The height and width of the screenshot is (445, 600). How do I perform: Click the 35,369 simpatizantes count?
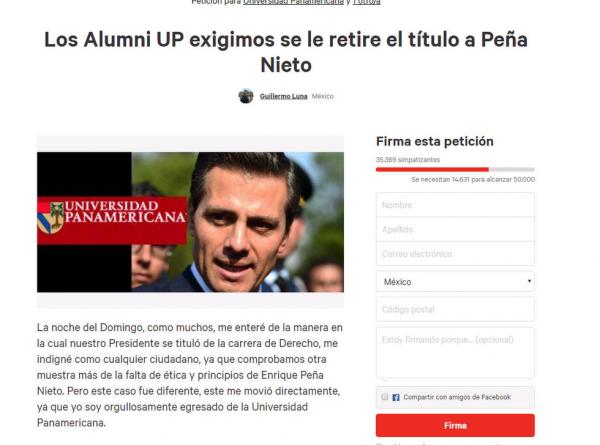[x=400, y=159]
